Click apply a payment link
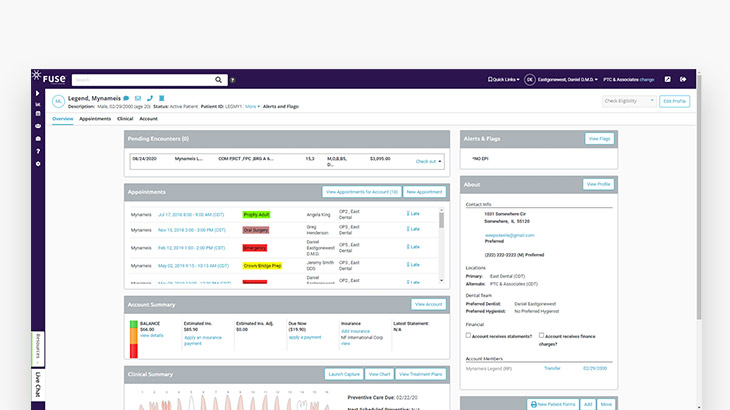 [x=305, y=337]
